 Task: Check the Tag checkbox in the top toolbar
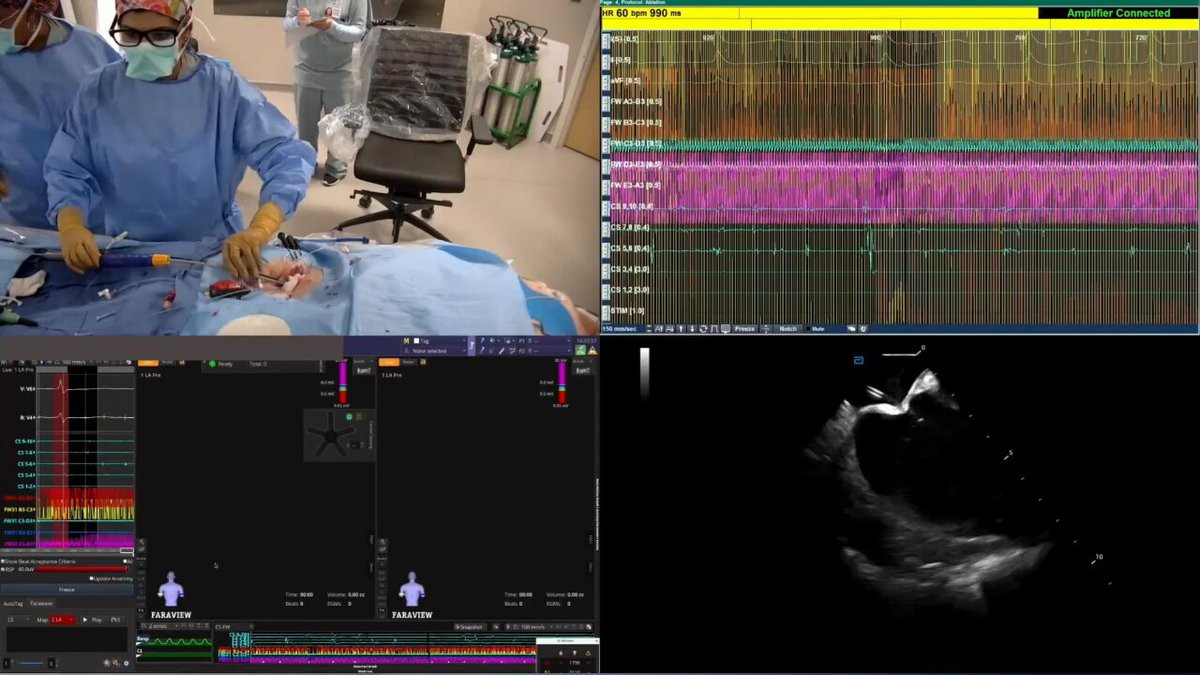coord(416,341)
